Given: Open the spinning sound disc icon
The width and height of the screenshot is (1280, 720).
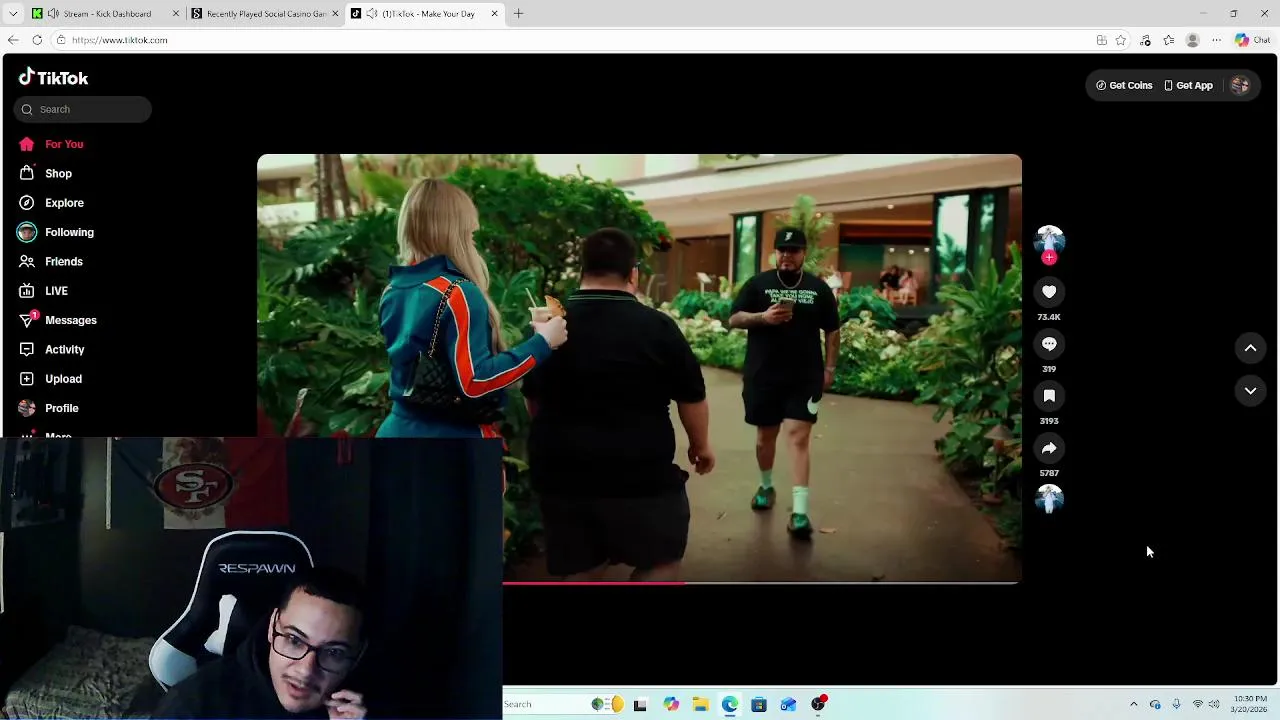Looking at the screenshot, I should pyautogui.click(x=1049, y=499).
